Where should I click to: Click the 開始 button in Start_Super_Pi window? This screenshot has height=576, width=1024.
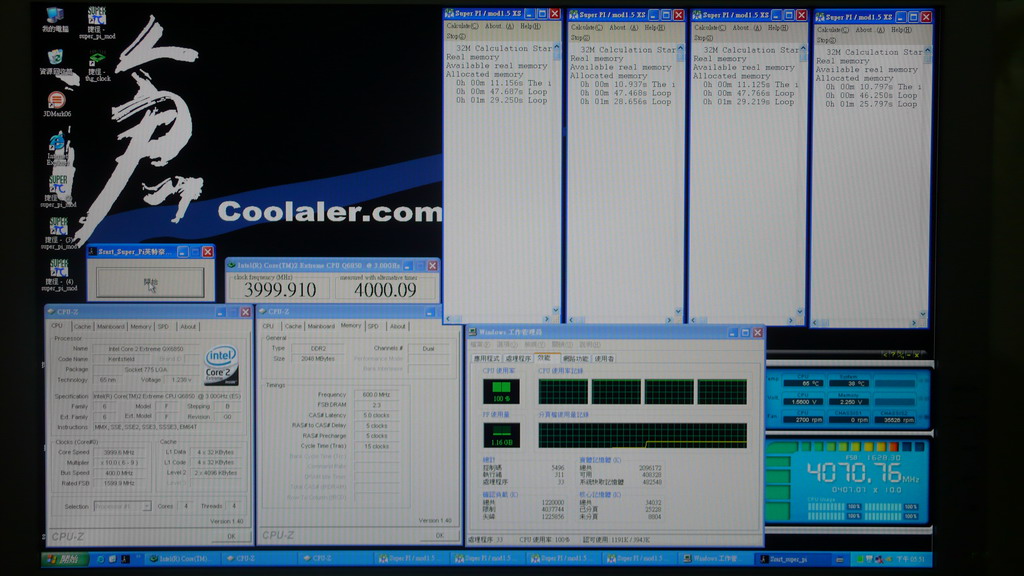point(150,282)
